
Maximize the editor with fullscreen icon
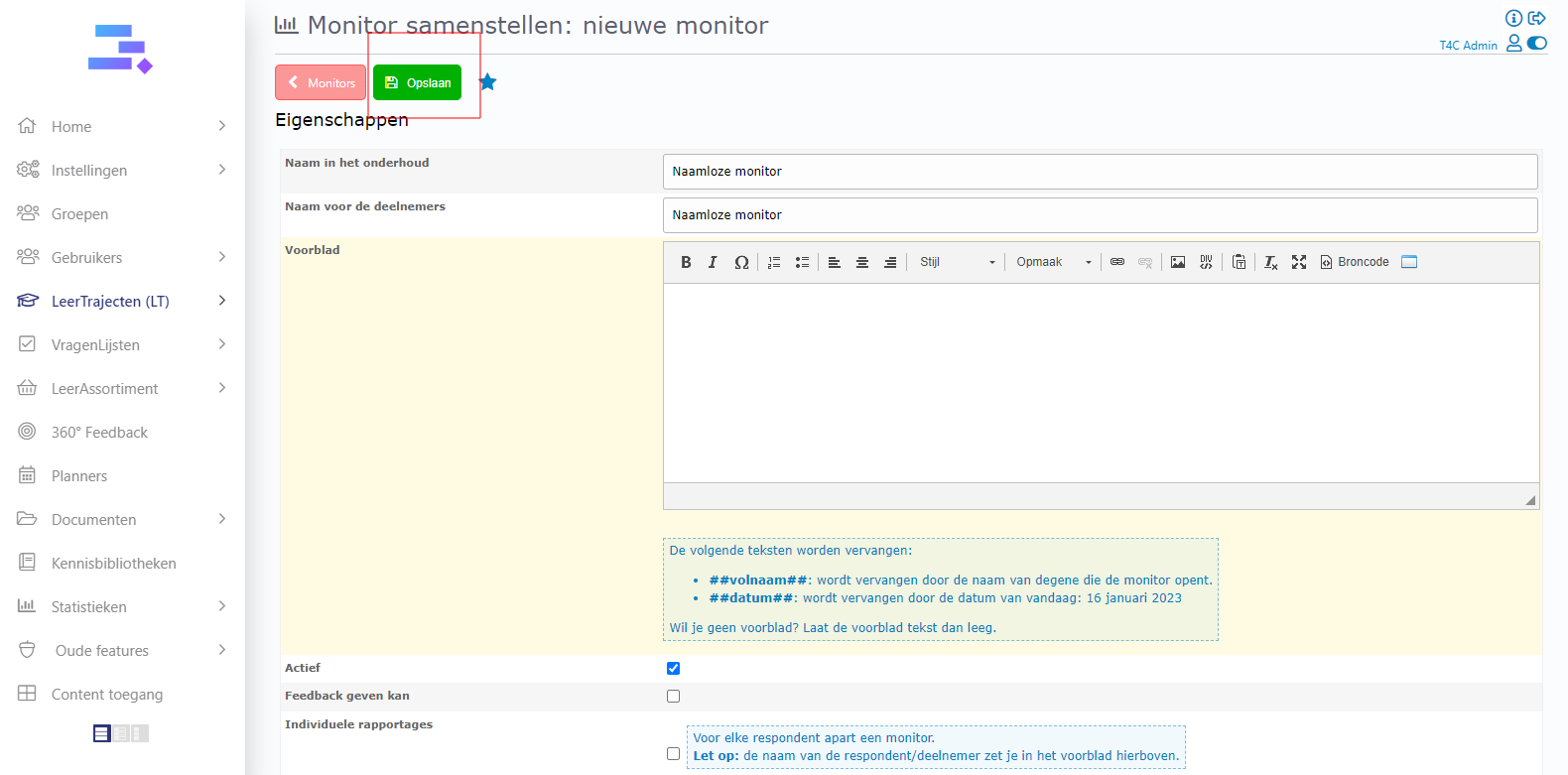[1299, 262]
